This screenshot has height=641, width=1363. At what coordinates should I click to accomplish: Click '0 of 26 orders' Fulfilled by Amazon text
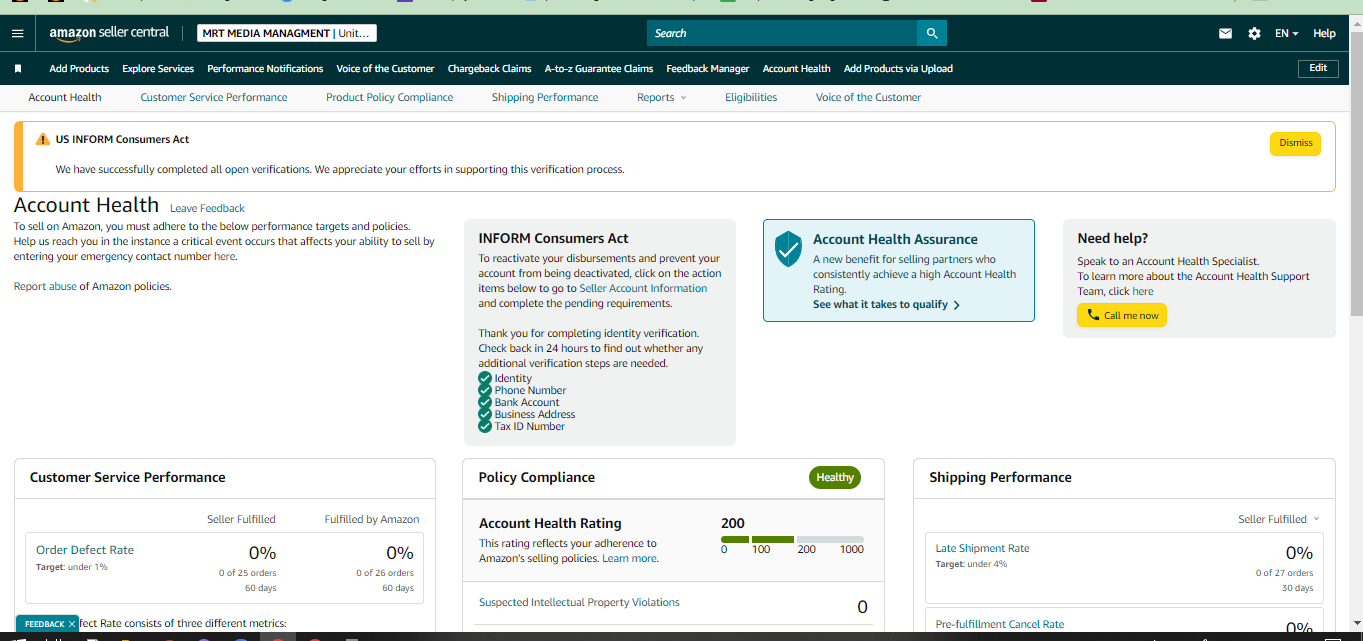coord(385,573)
